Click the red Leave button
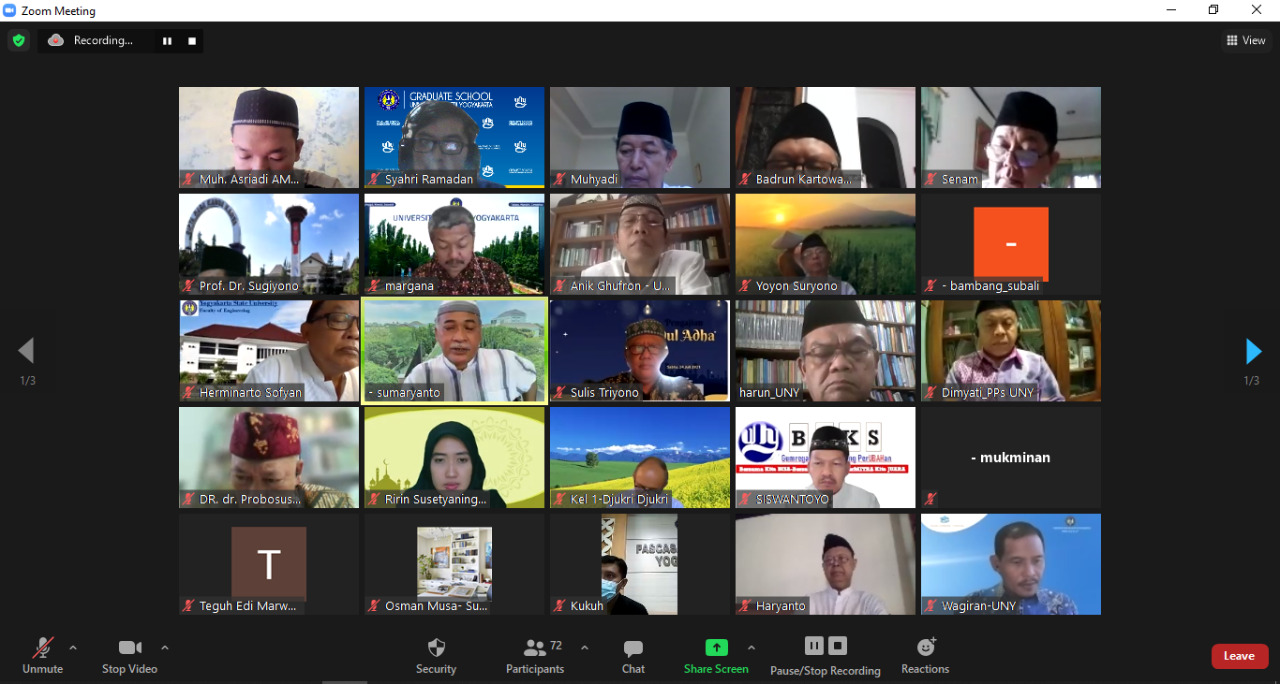 pos(1240,656)
